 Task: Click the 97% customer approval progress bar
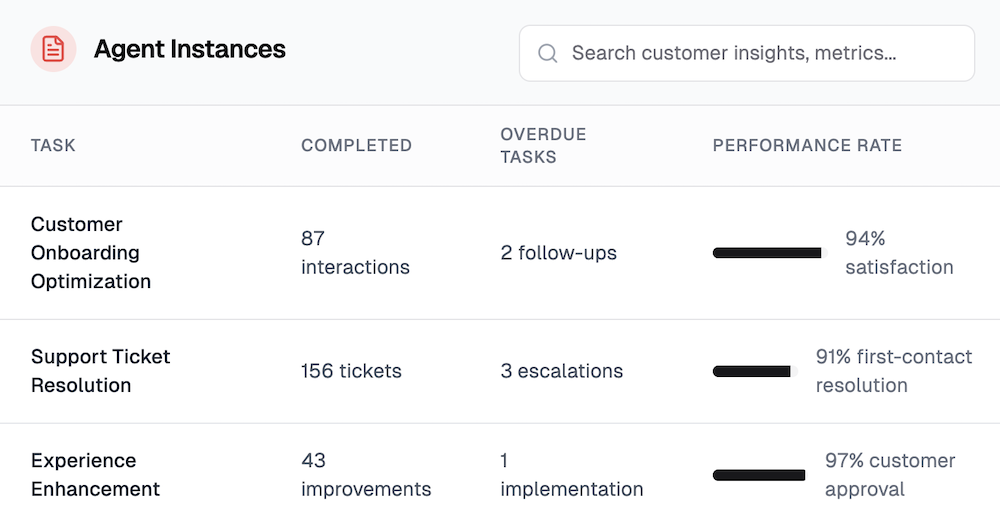pyautogui.click(x=760, y=475)
